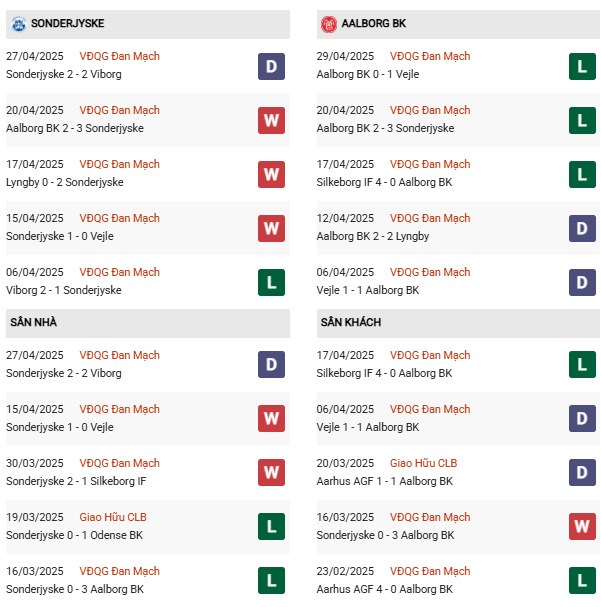
Task: Click the W badge for Sonderjyske 0-3 Aalborg BK in the Sân Khách list
Action: coord(582,528)
